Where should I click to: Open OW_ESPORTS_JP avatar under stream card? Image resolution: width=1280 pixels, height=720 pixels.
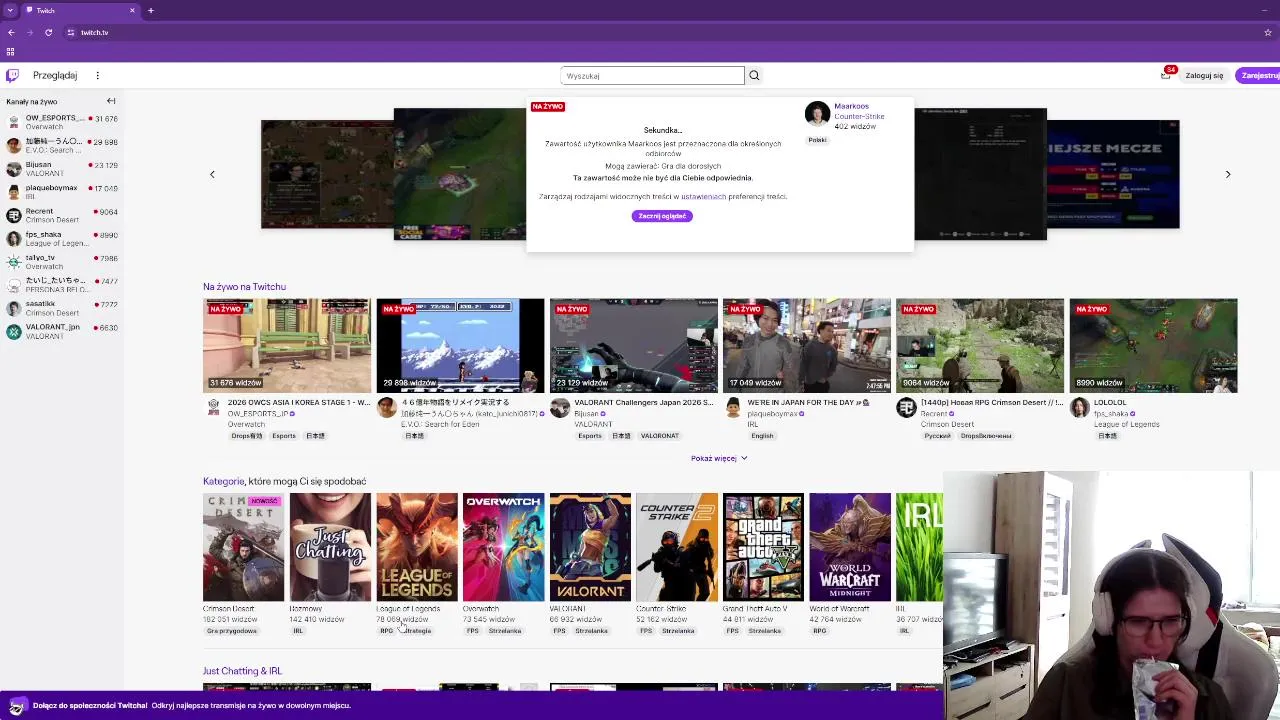tap(213, 407)
